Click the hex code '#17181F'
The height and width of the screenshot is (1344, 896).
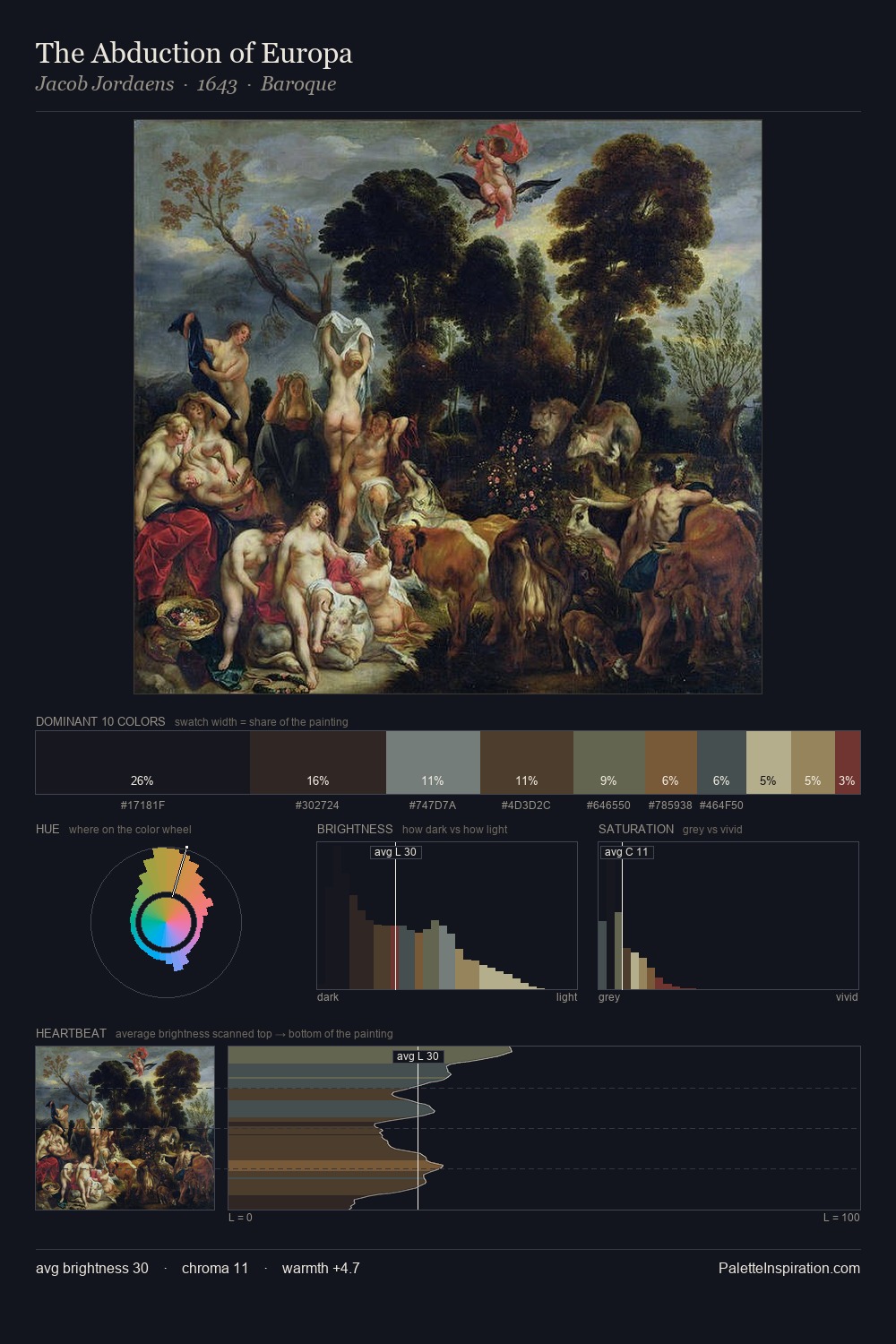click(x=142, y=806)
